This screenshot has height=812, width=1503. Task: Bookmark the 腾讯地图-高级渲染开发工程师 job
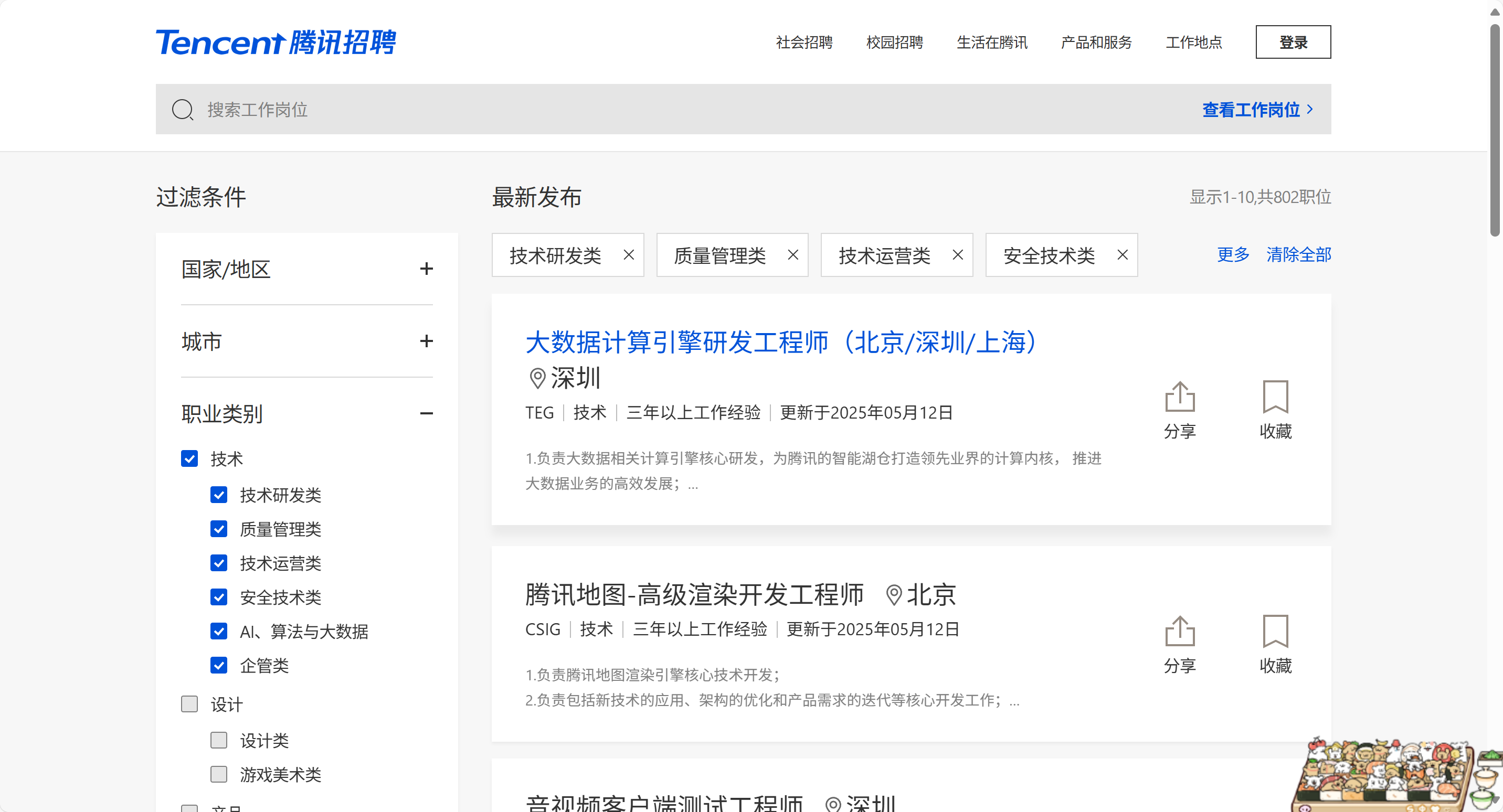pyautogui.click(x=1275, y=645)
